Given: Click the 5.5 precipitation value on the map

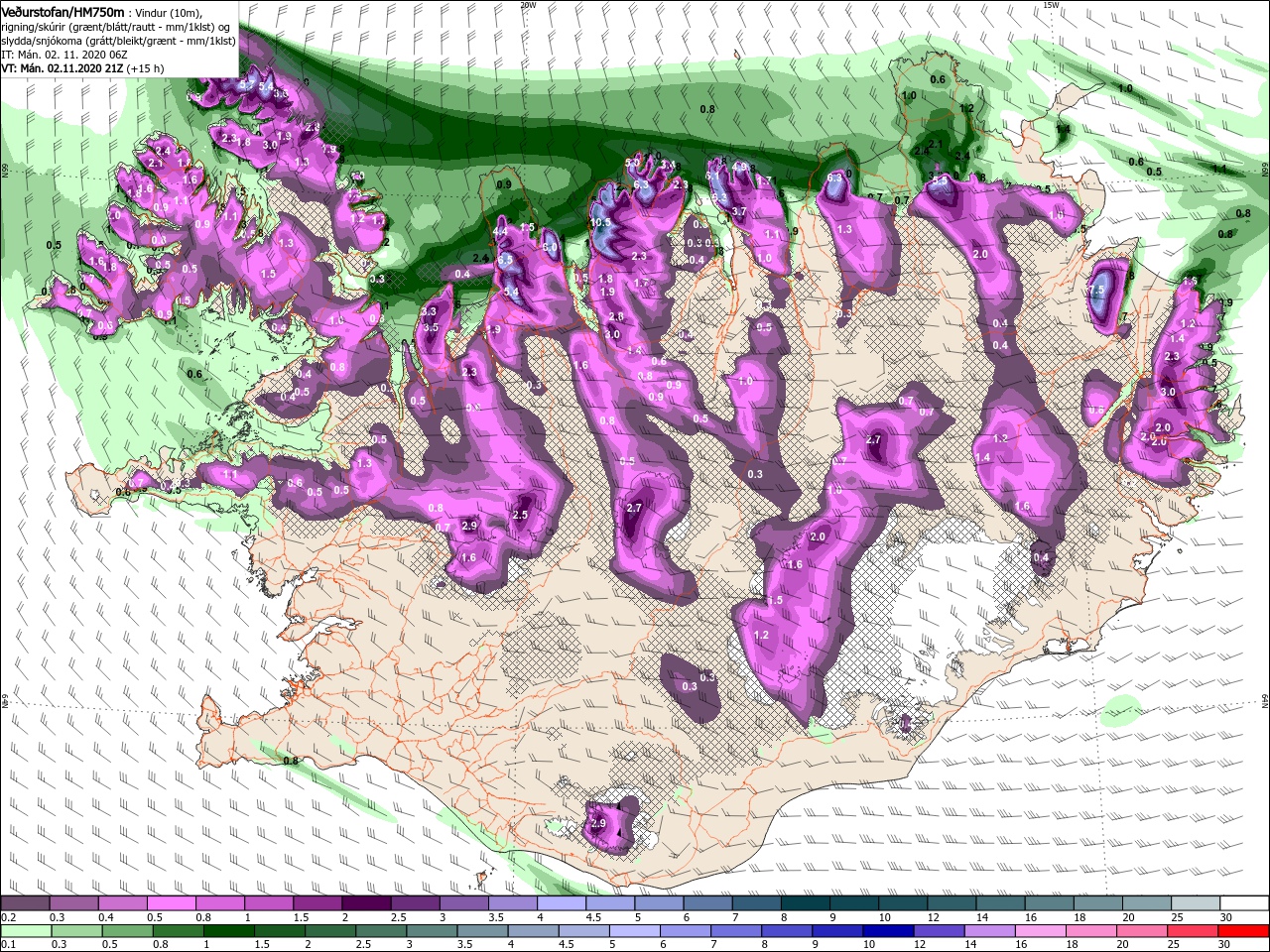Looking at the screenshot, I should 940,180.
